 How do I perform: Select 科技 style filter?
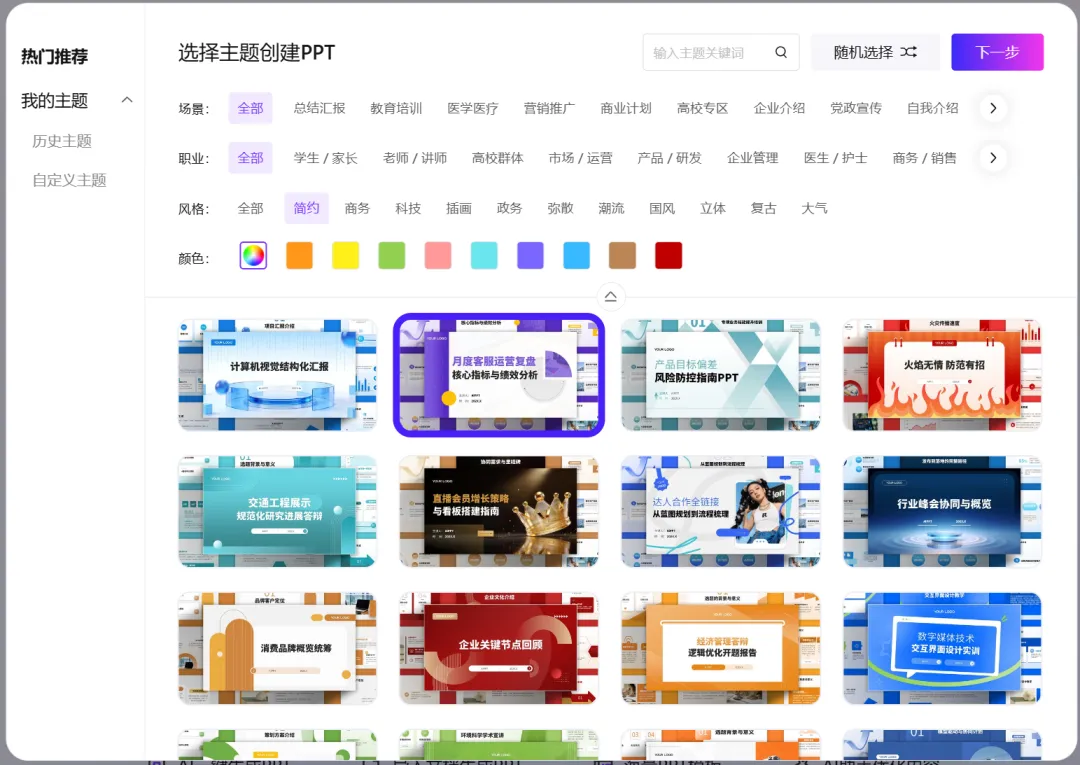408,209
